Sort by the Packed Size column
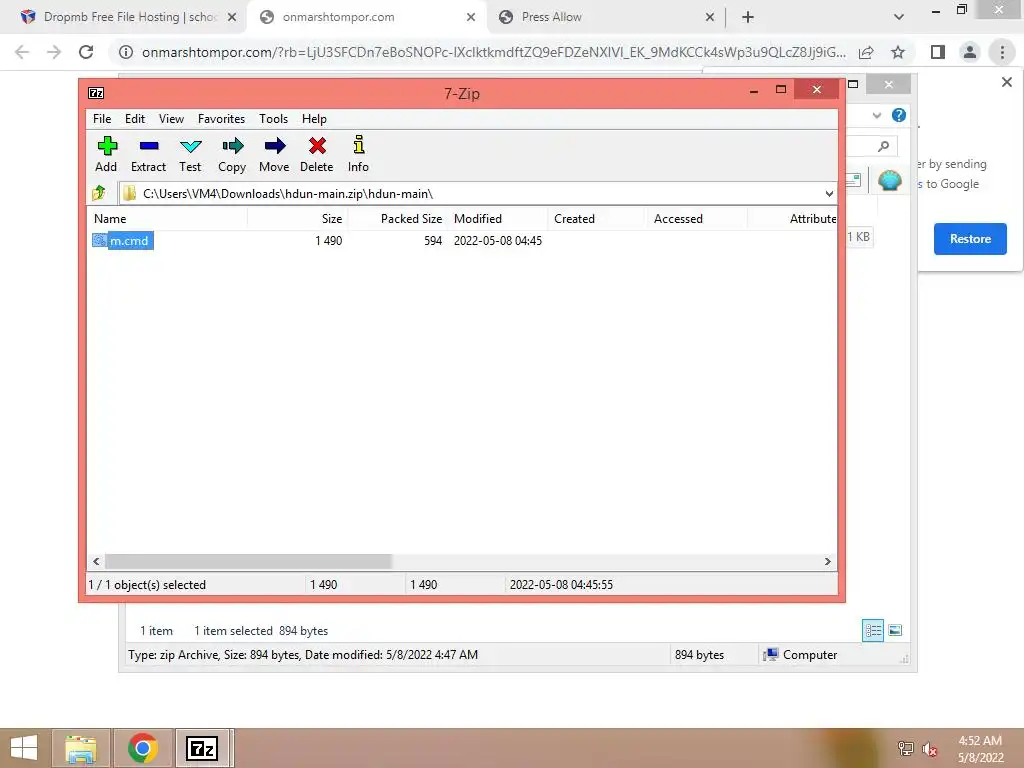Screen dimensions: 1024x768 (398, 219)
